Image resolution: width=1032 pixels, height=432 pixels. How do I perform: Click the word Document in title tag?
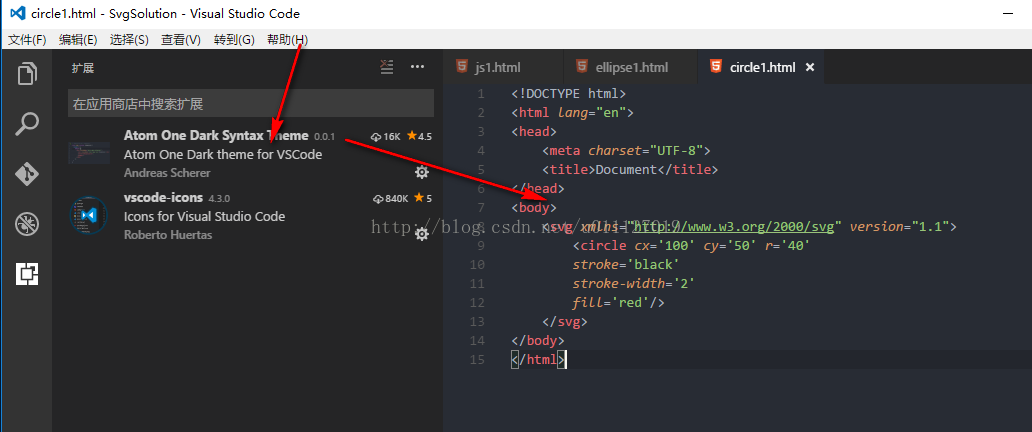point(626,170)
